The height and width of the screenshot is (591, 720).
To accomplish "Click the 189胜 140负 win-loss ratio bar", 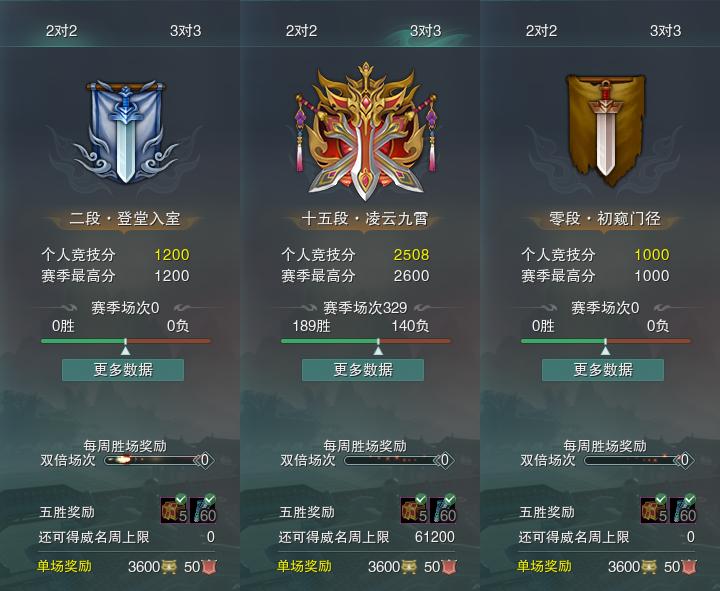I will [x=366, y=341].
